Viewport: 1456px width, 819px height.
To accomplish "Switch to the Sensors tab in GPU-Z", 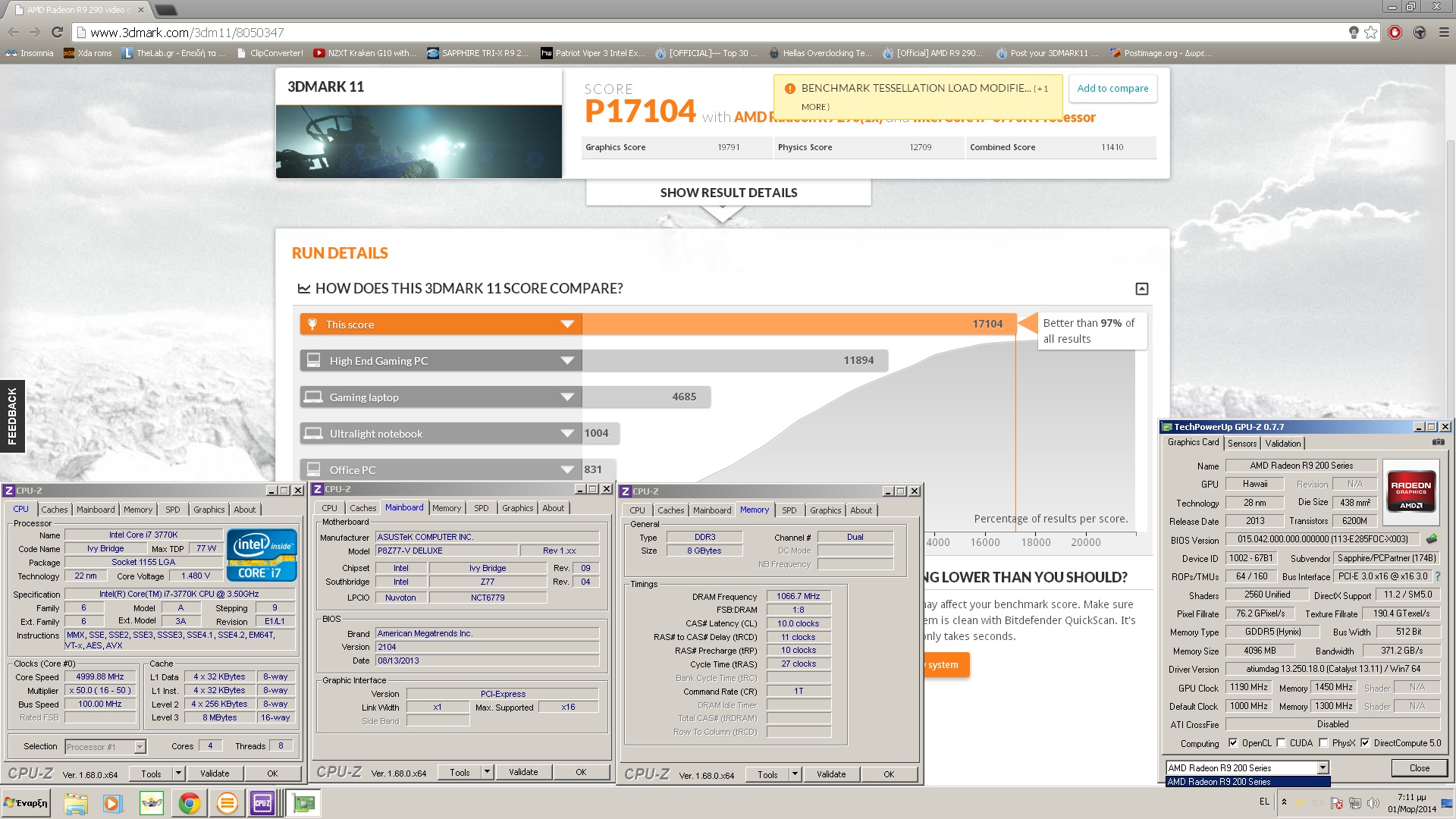I will [x=1242, y=444].
